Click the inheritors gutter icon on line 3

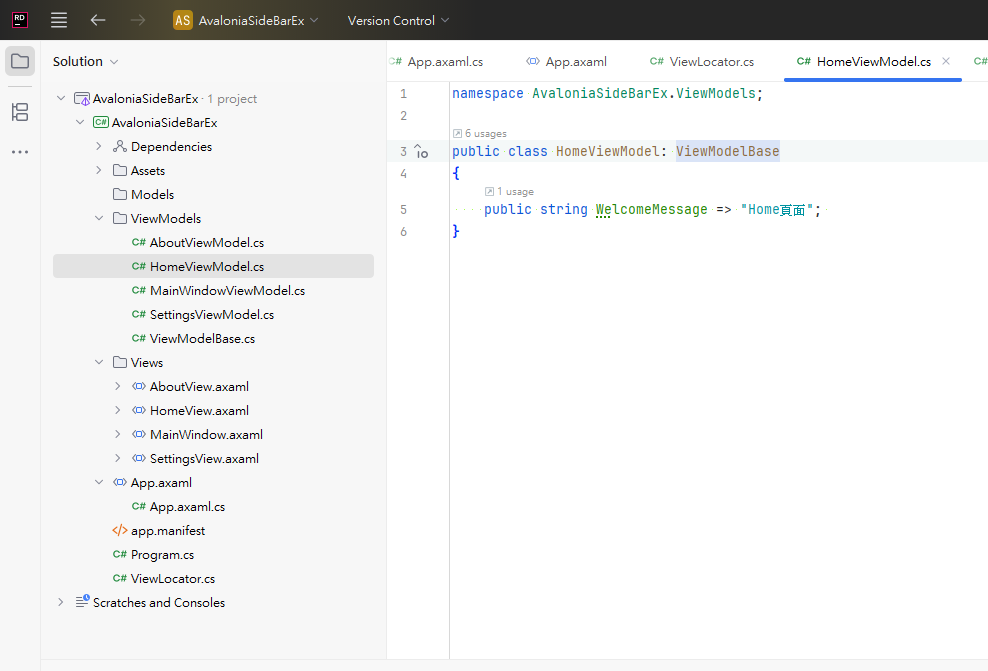point(422,152)
